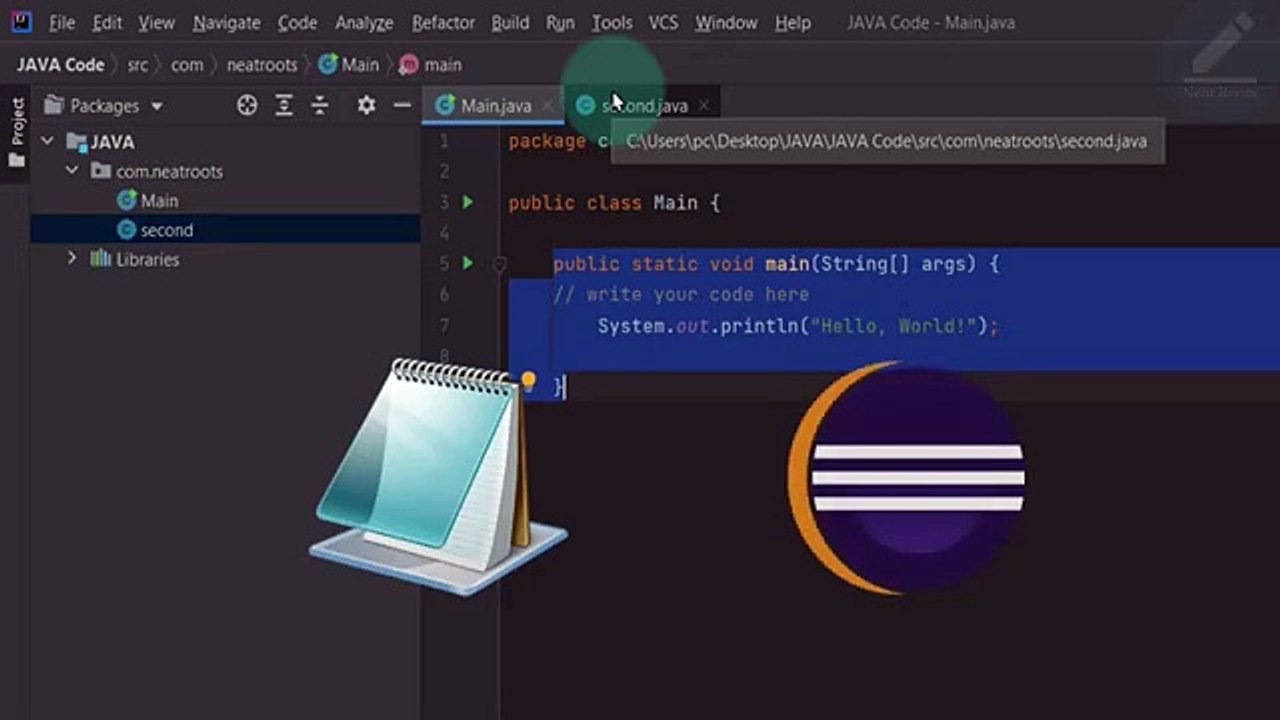This screenshot has height=720, width=1280.
Task: Open the File menu
Action: (x=61, y=22)
